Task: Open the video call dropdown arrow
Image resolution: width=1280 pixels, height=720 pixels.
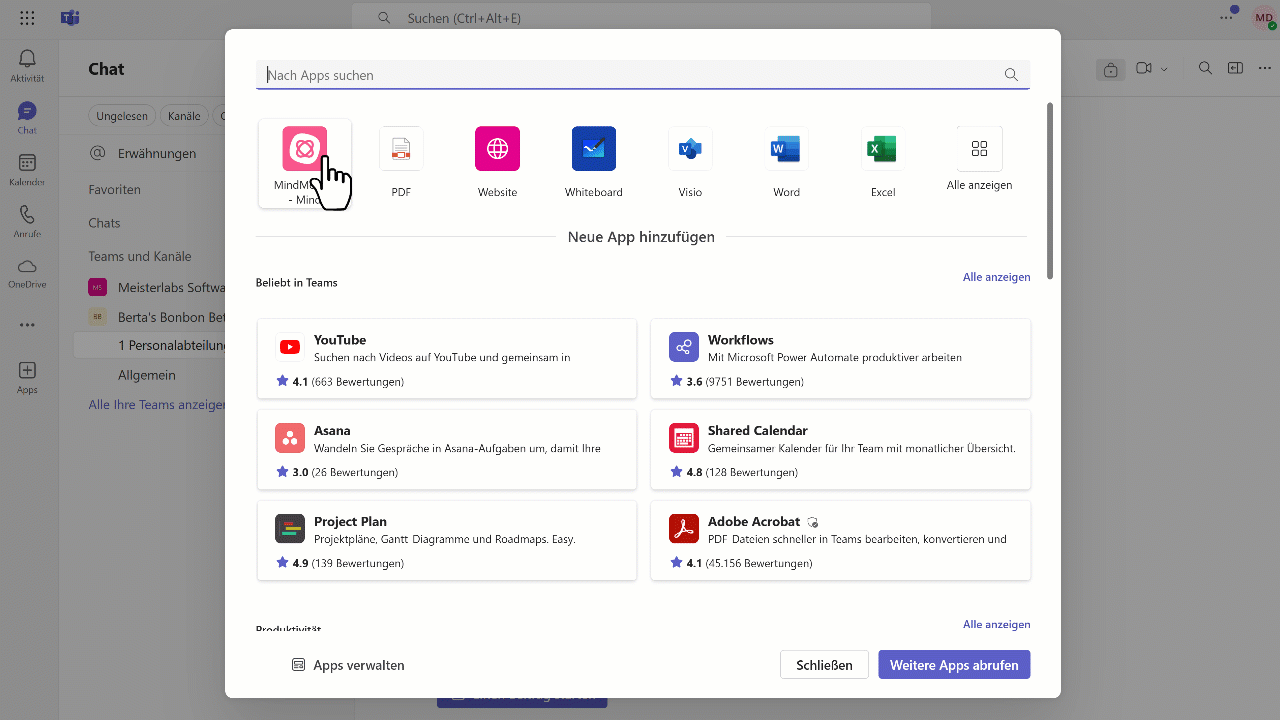Action: (1164, 68)
